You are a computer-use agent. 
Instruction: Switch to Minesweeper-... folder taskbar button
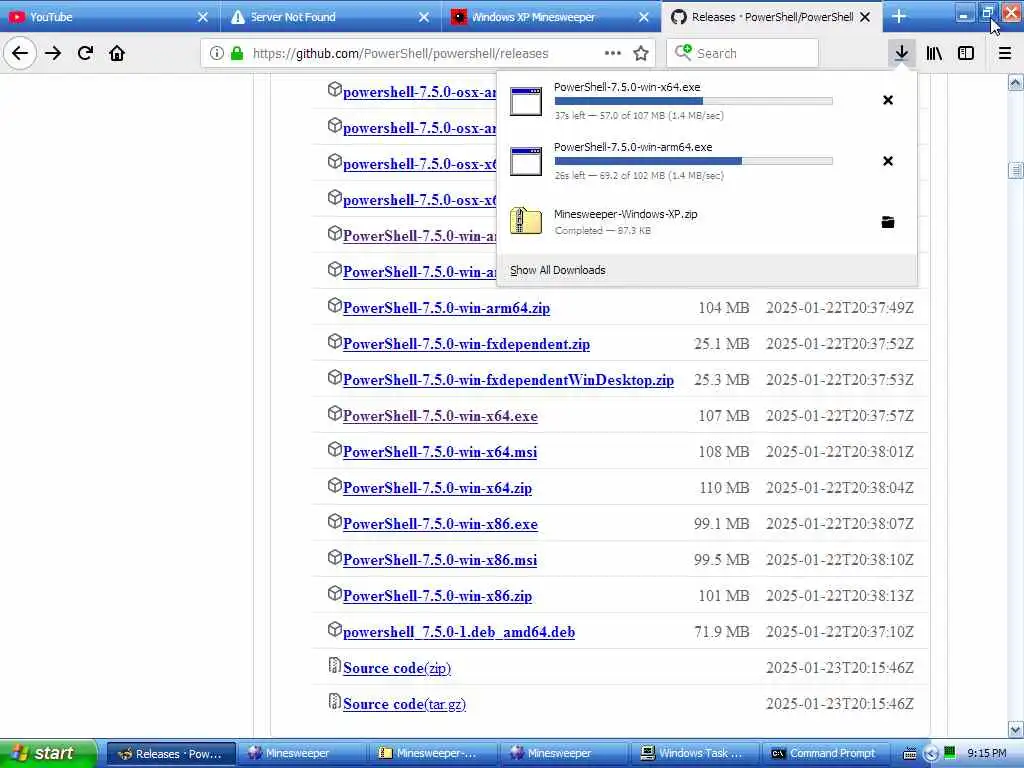[432, 754]
